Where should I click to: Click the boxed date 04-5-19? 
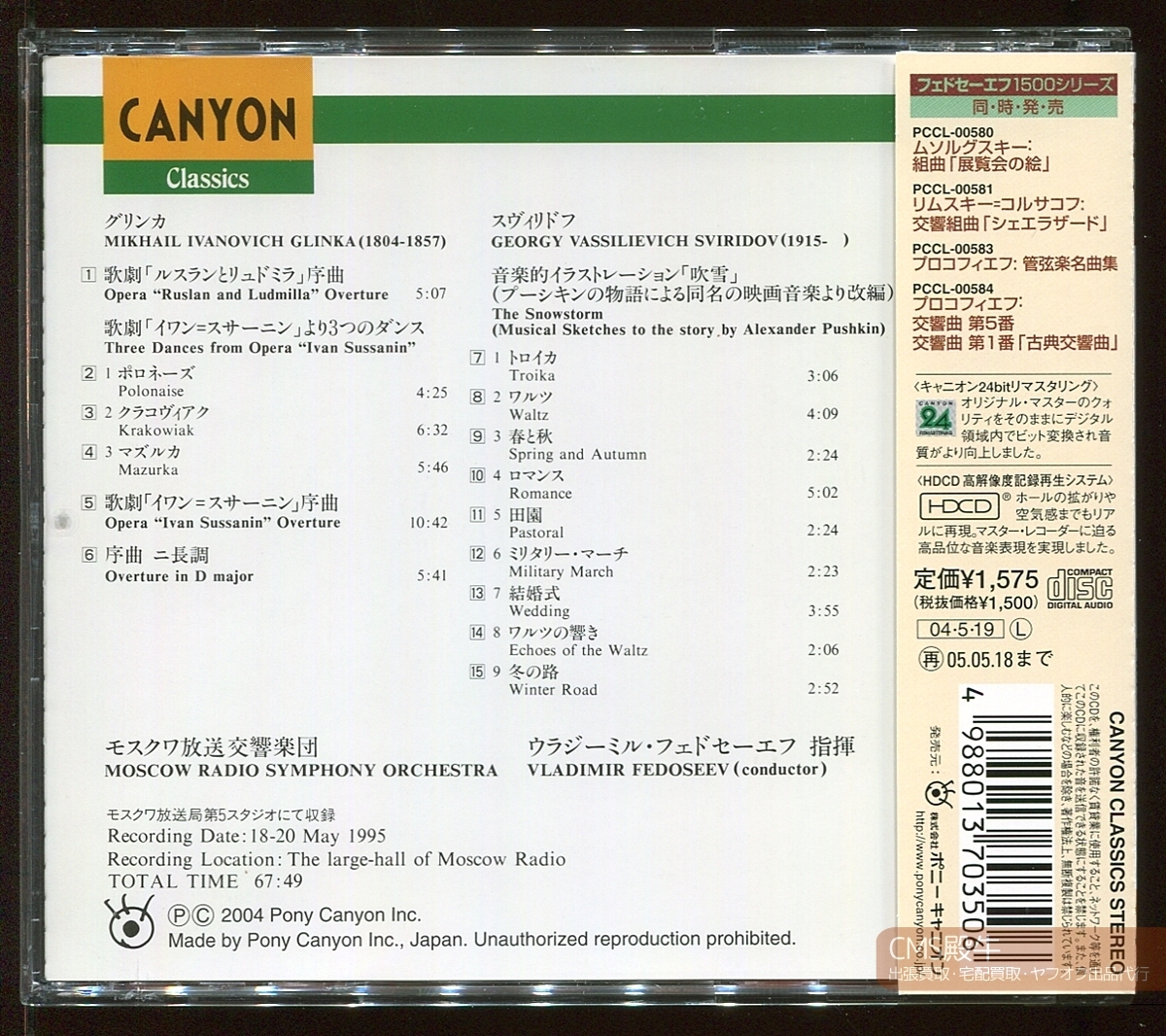tap(961, 629)
